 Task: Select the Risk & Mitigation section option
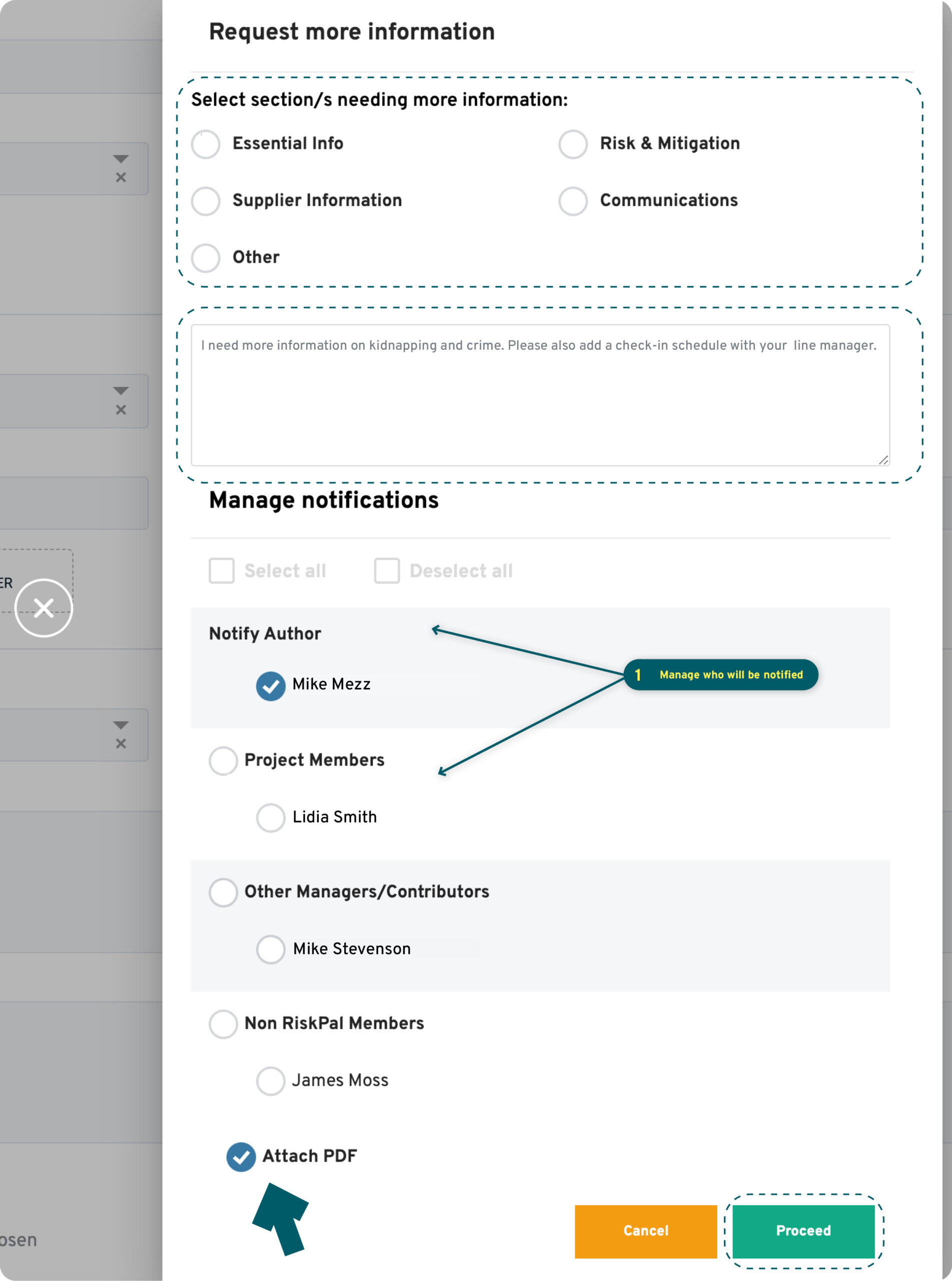point(573,144)
